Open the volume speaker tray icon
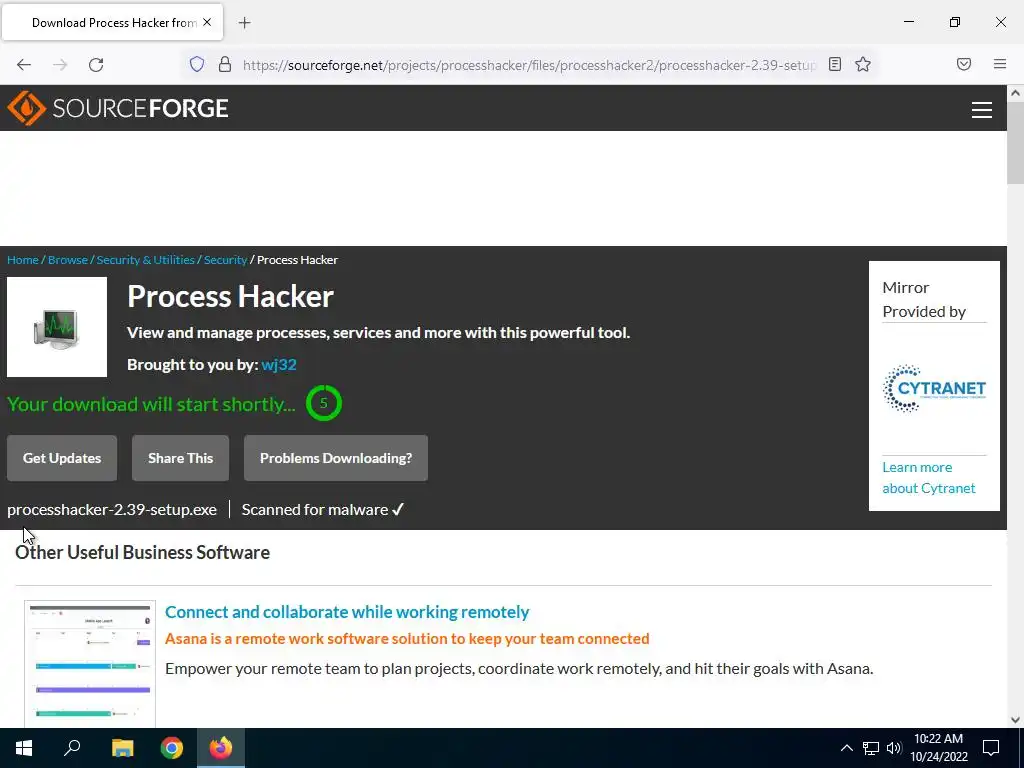Screen dimensions: 1024x768 [894, 748]
